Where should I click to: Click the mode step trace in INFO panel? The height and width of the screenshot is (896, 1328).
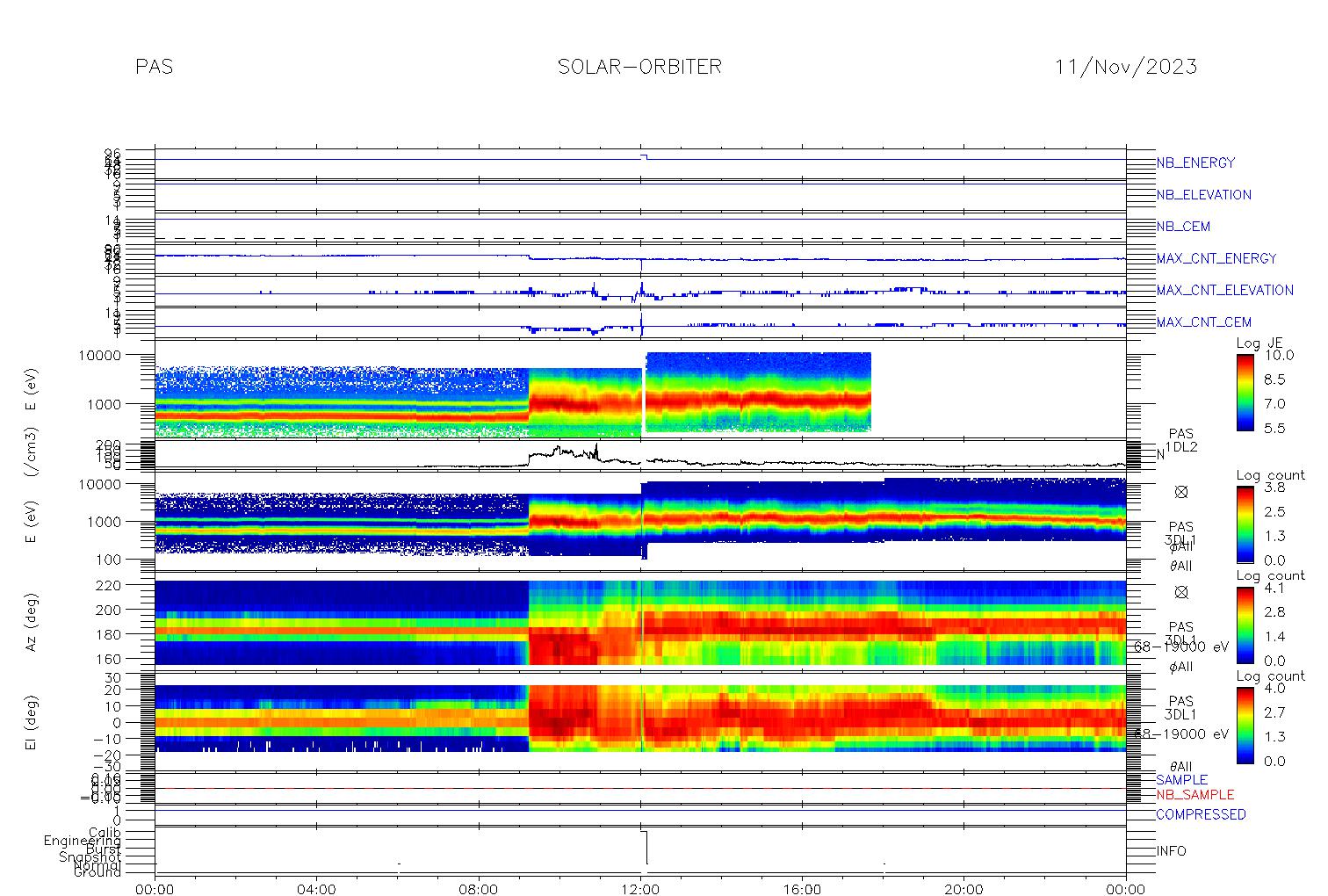click(645, 847)
